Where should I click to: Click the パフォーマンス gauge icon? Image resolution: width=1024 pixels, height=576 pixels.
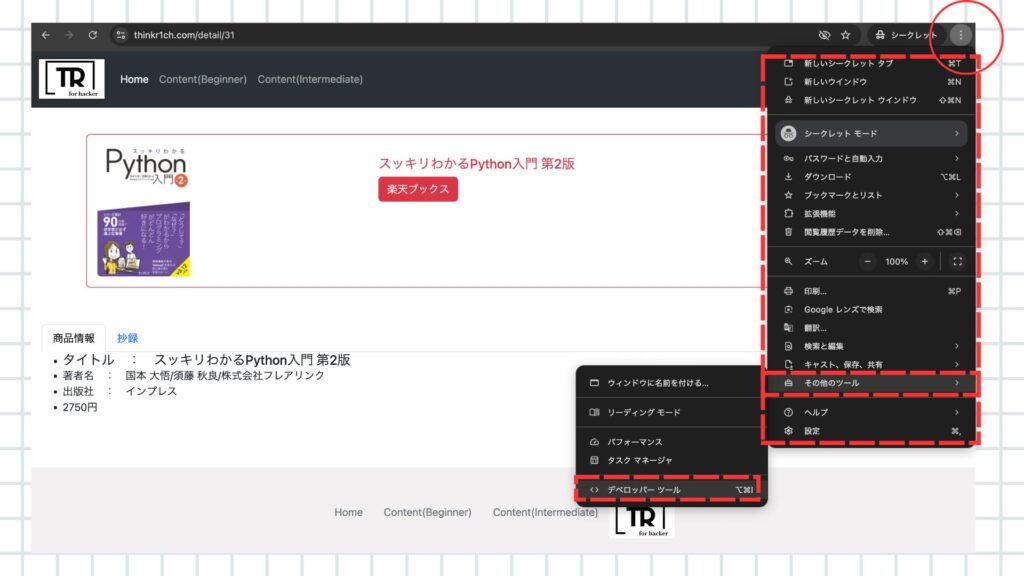[x=594, y=442]
